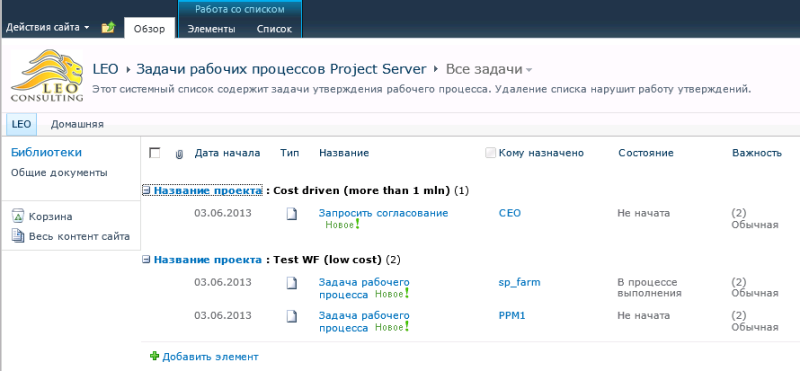Click document icon in sp_farm task row
Viewport: 800px width, 371px height.
click(x=291, y=283)
